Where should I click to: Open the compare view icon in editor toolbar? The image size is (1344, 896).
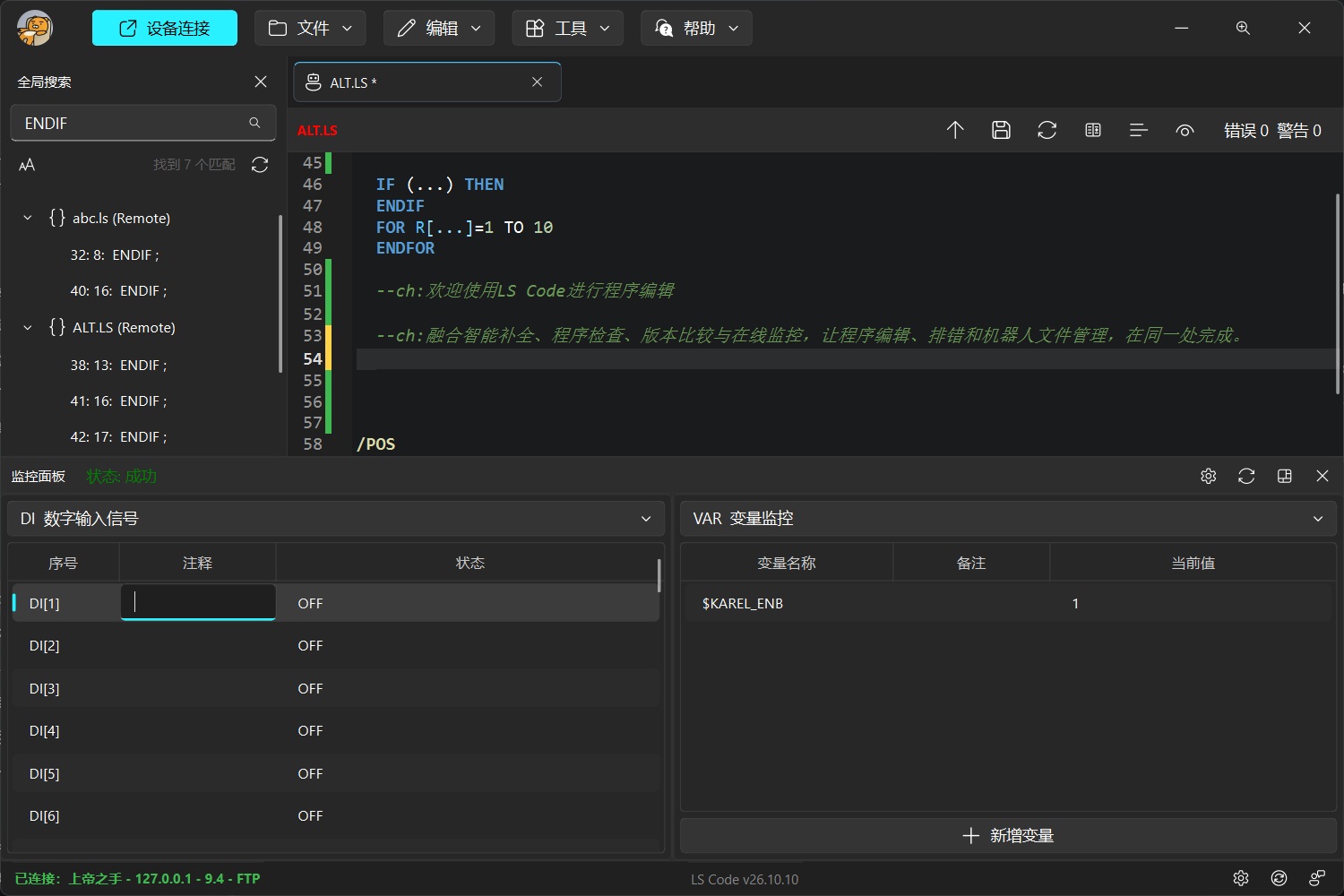point(1093,130)
